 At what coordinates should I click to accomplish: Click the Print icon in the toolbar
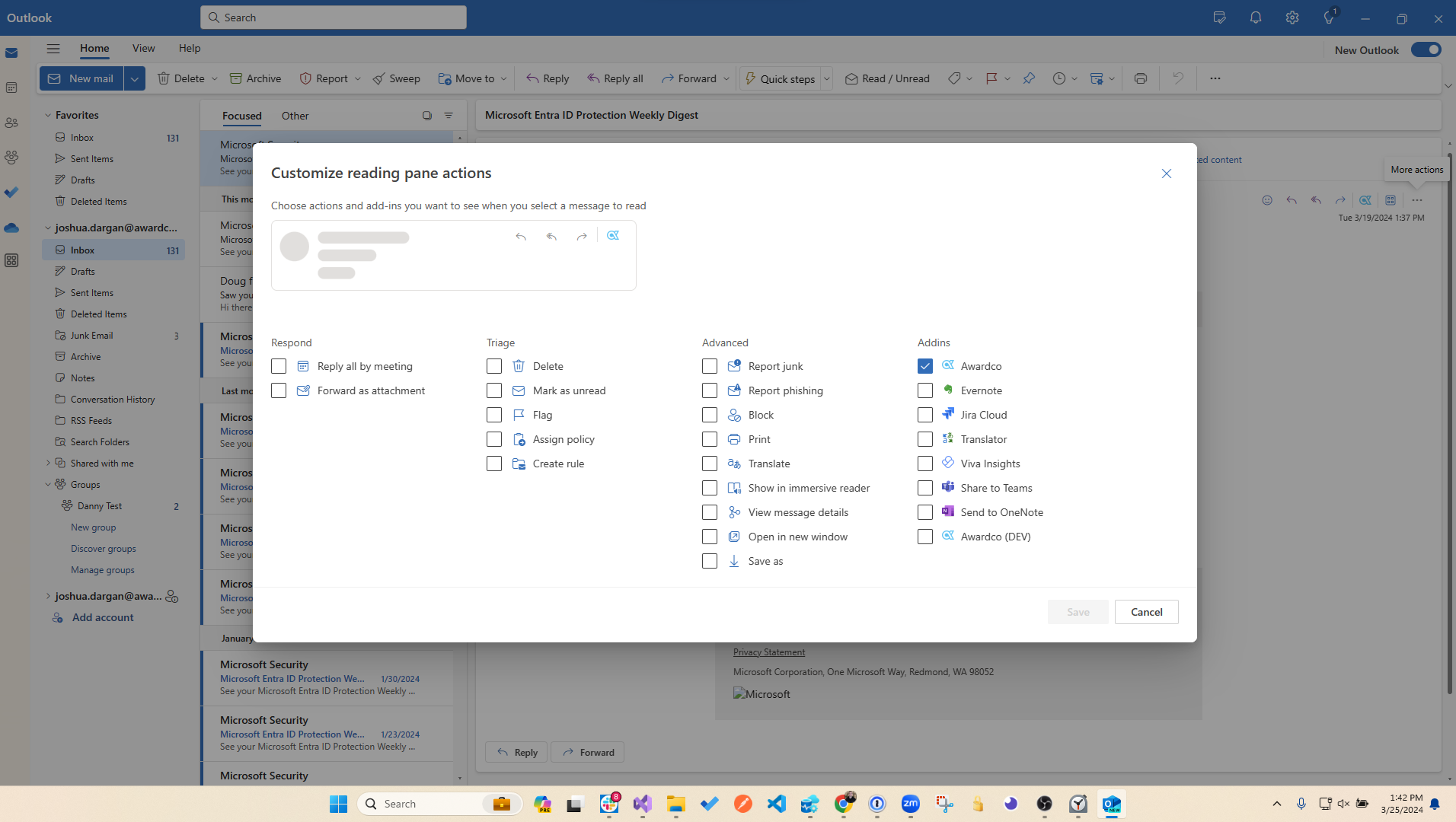[1140, 78]
